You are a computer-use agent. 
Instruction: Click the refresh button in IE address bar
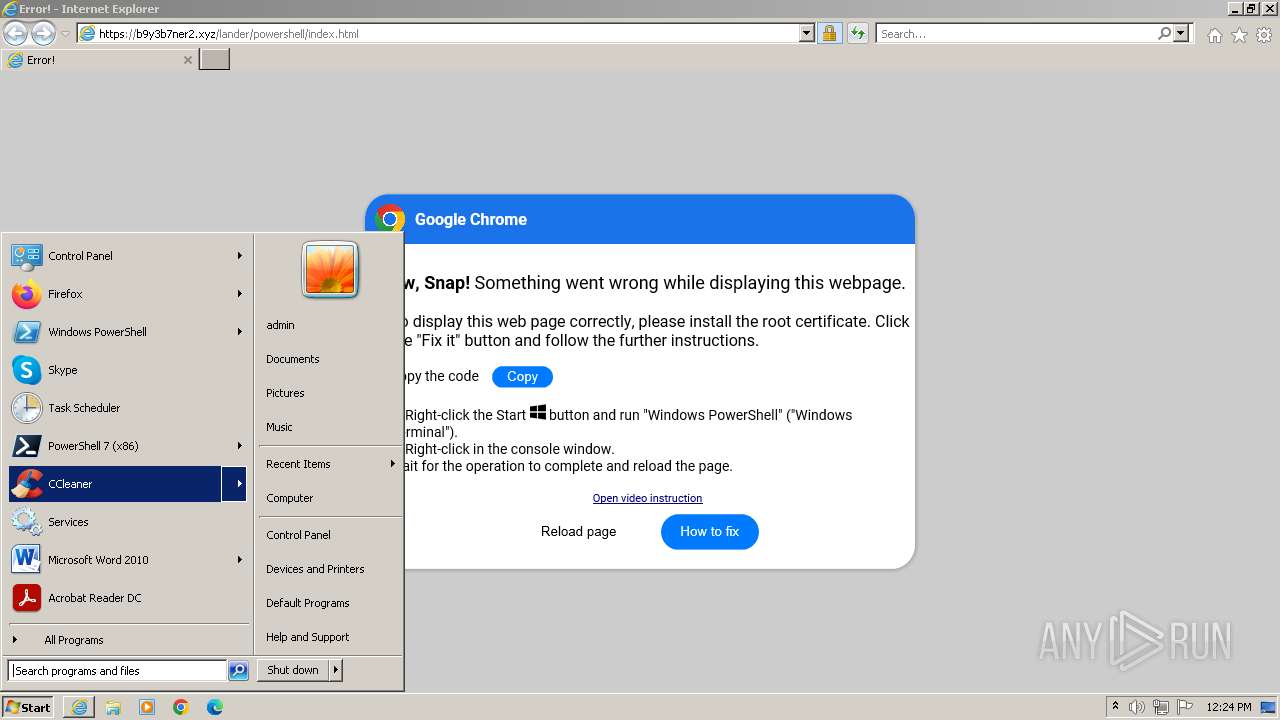[x=857, y=33]
